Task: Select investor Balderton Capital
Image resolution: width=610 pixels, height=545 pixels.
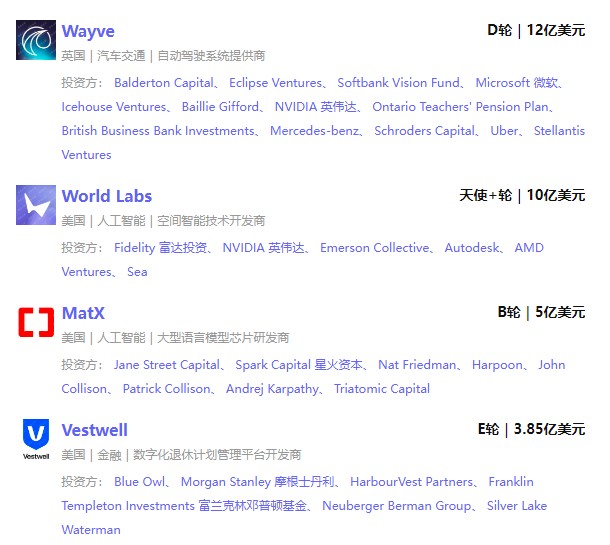Action: click(x=164, y=83)
